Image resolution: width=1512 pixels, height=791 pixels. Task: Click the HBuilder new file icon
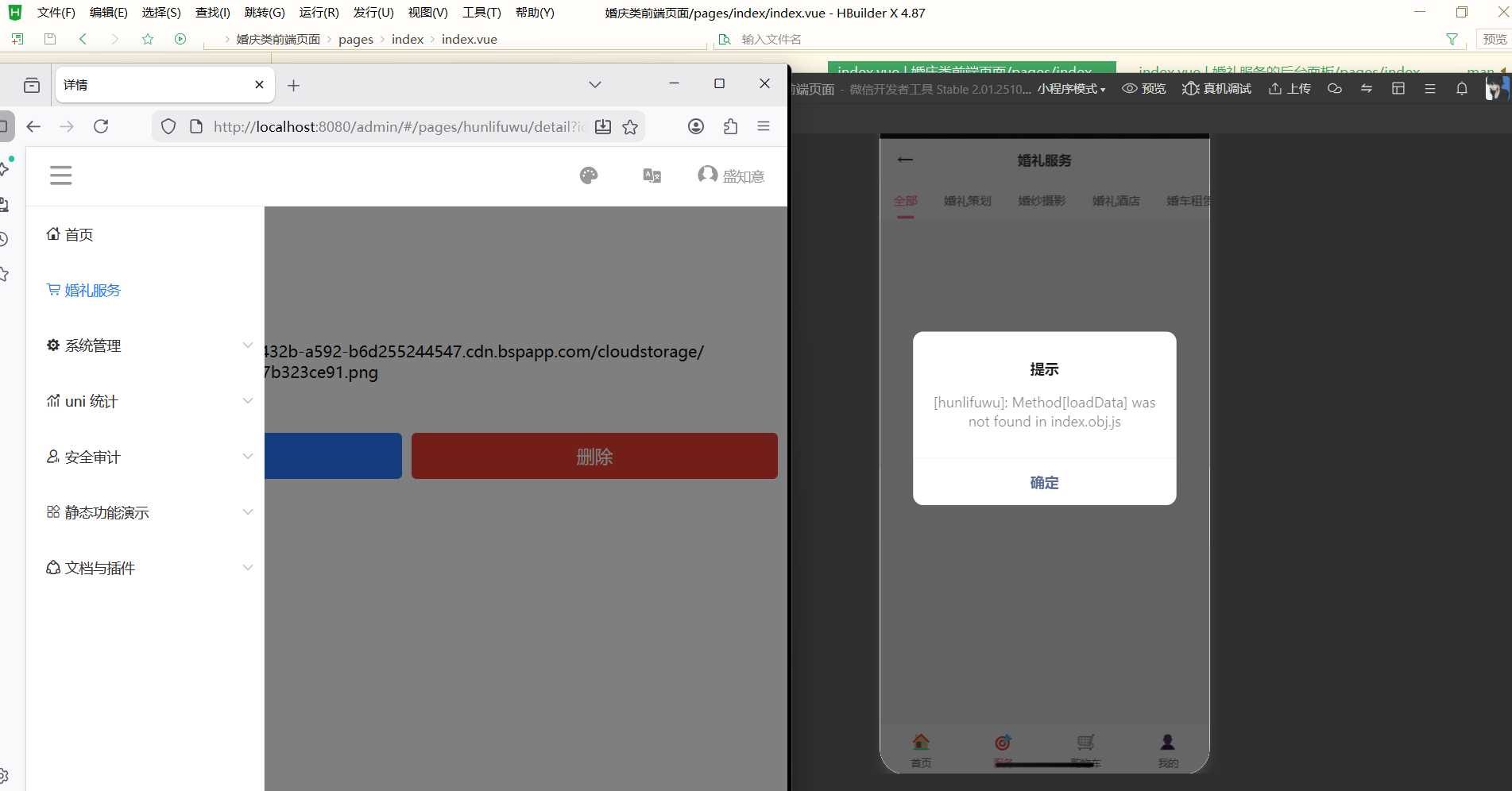pos(17,39)
